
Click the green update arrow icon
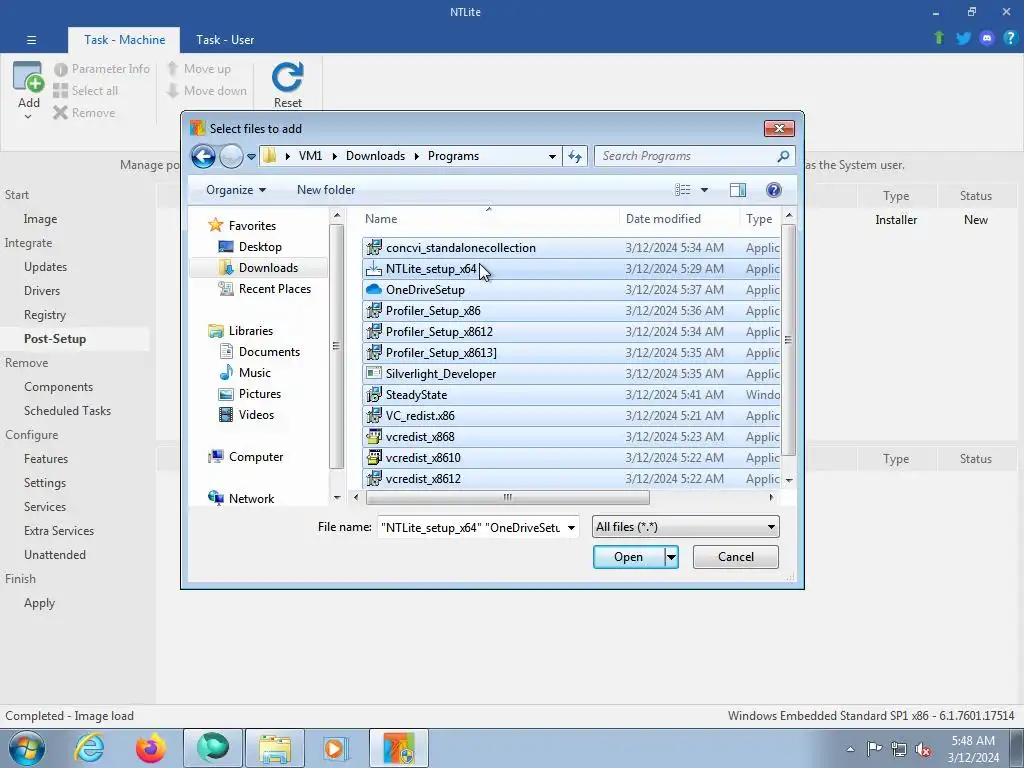(x=939, y=38)
